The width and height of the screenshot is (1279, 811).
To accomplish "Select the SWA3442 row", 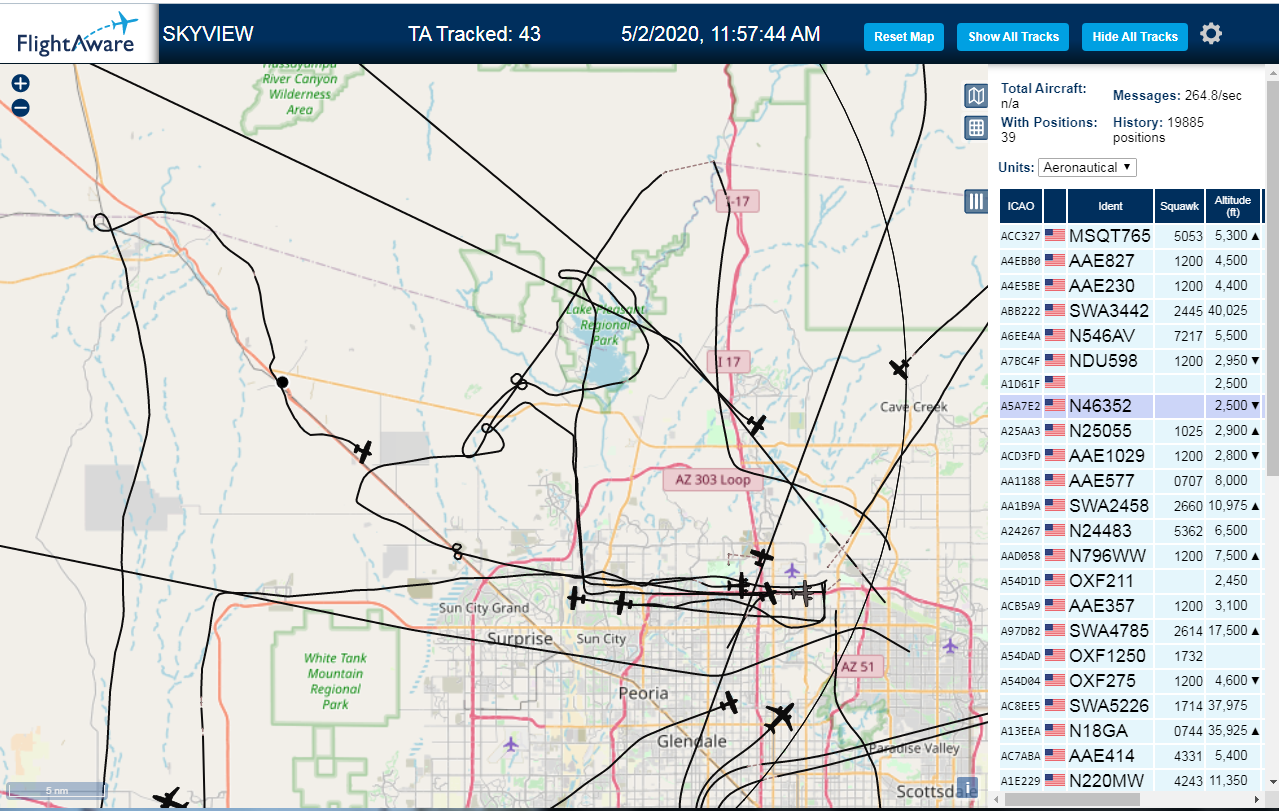I will 1131,311.
